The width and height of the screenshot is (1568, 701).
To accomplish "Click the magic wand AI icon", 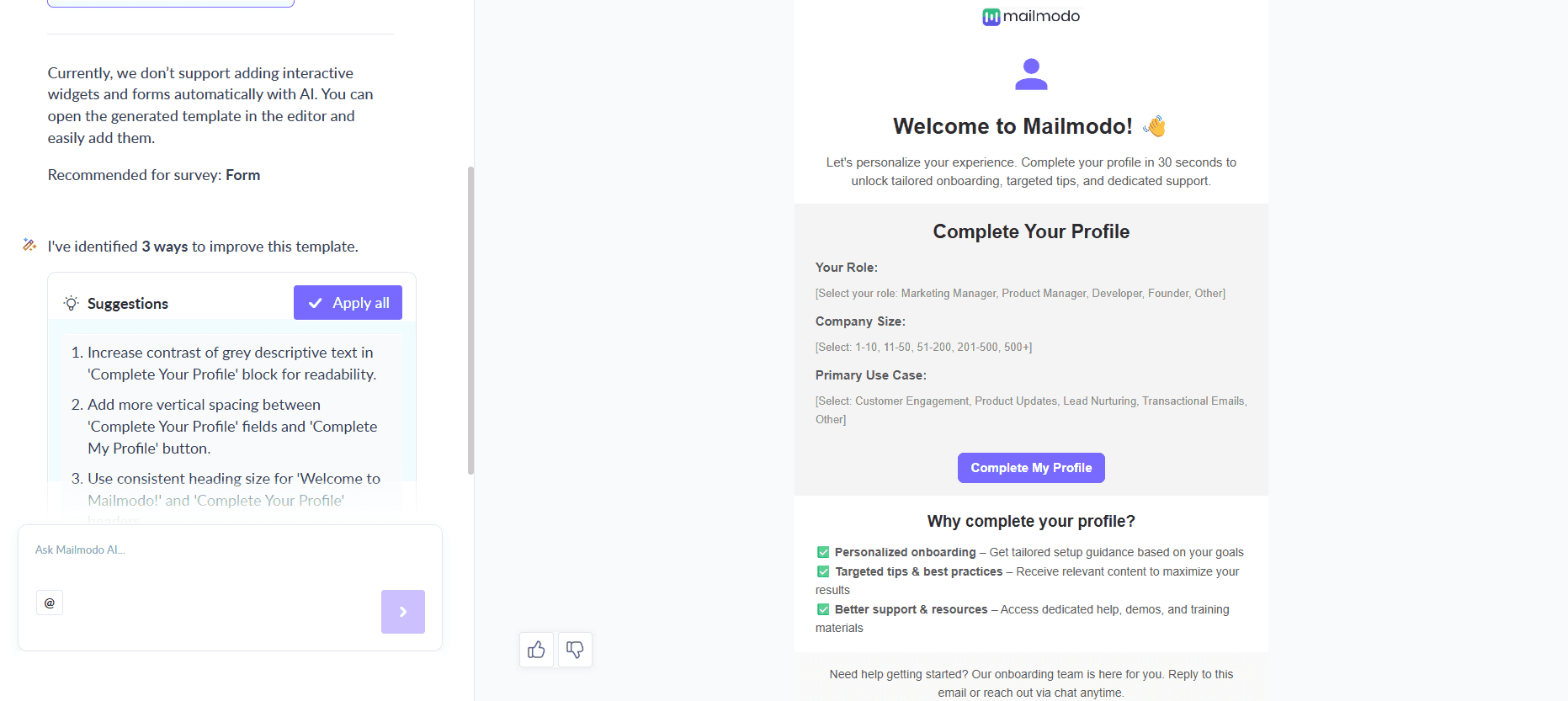I will [29, 245].
